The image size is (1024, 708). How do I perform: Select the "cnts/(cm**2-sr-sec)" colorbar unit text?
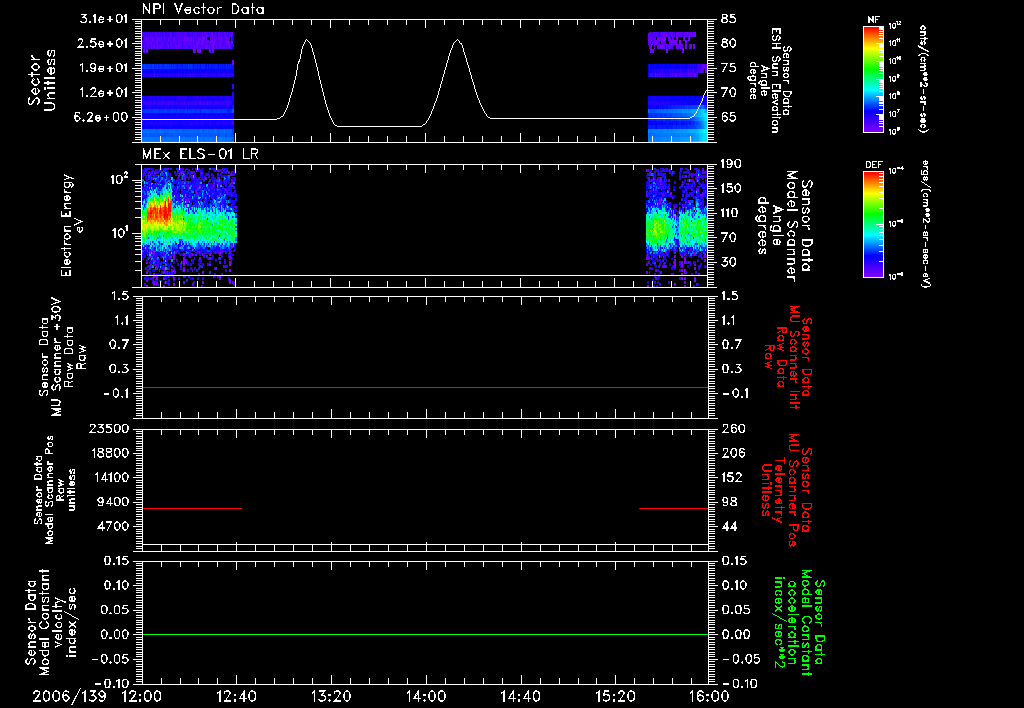[923, 78]
